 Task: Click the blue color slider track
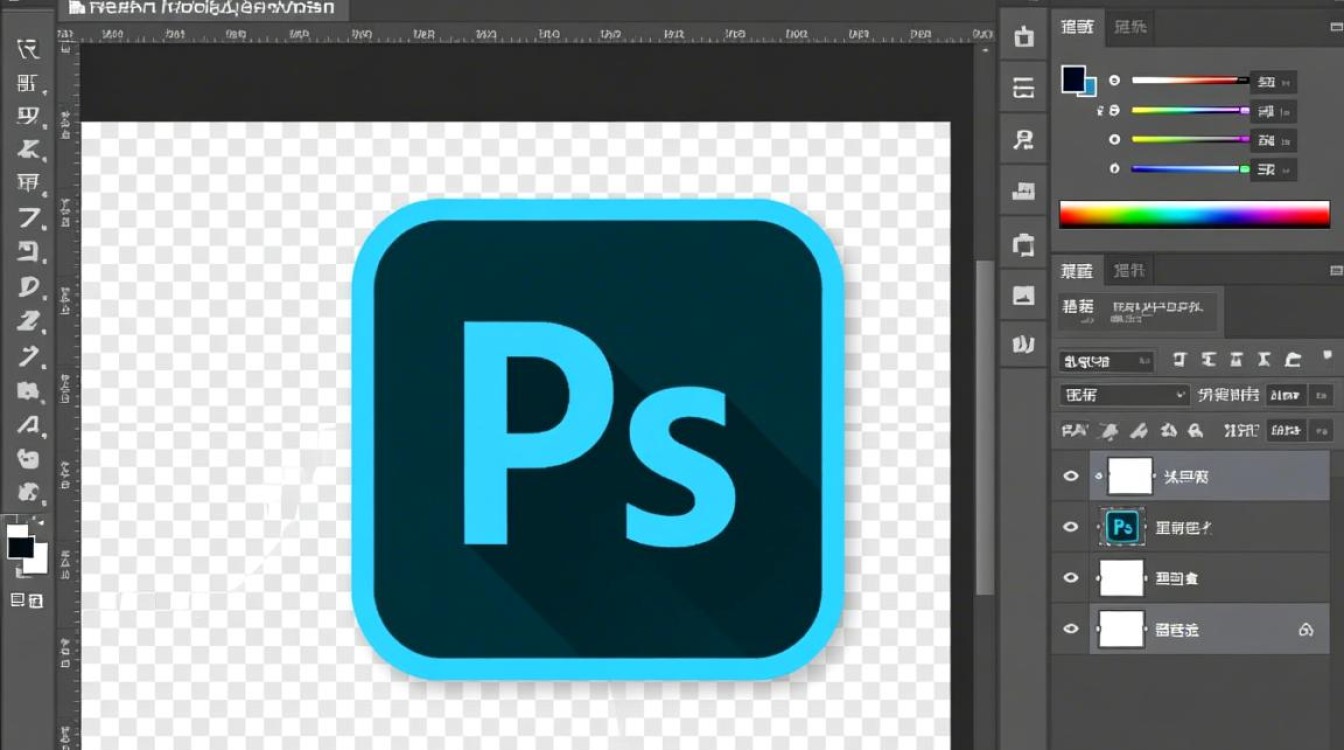pyautogui.click(x=1189, y=169)
